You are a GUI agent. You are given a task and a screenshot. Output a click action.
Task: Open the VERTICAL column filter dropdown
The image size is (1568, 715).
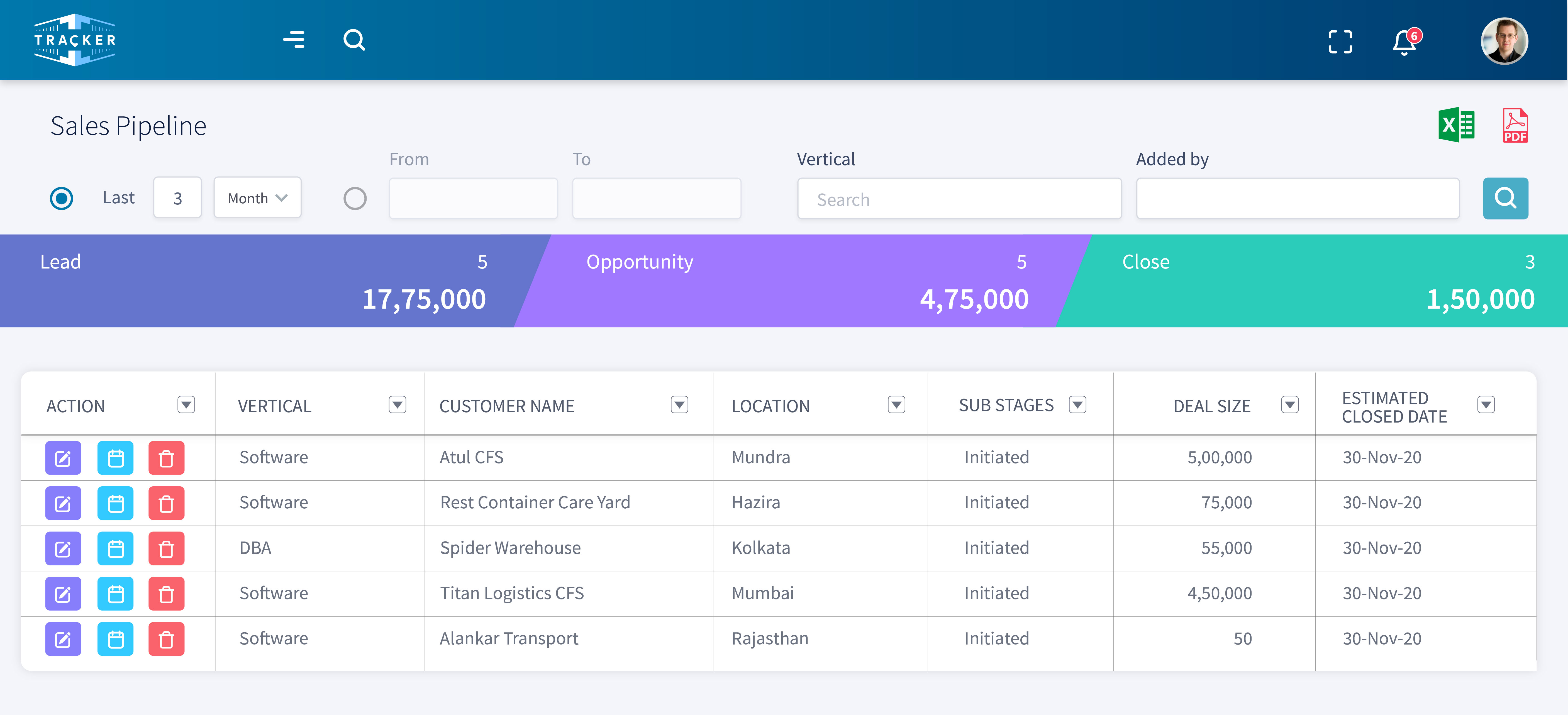tap(398, 405)
